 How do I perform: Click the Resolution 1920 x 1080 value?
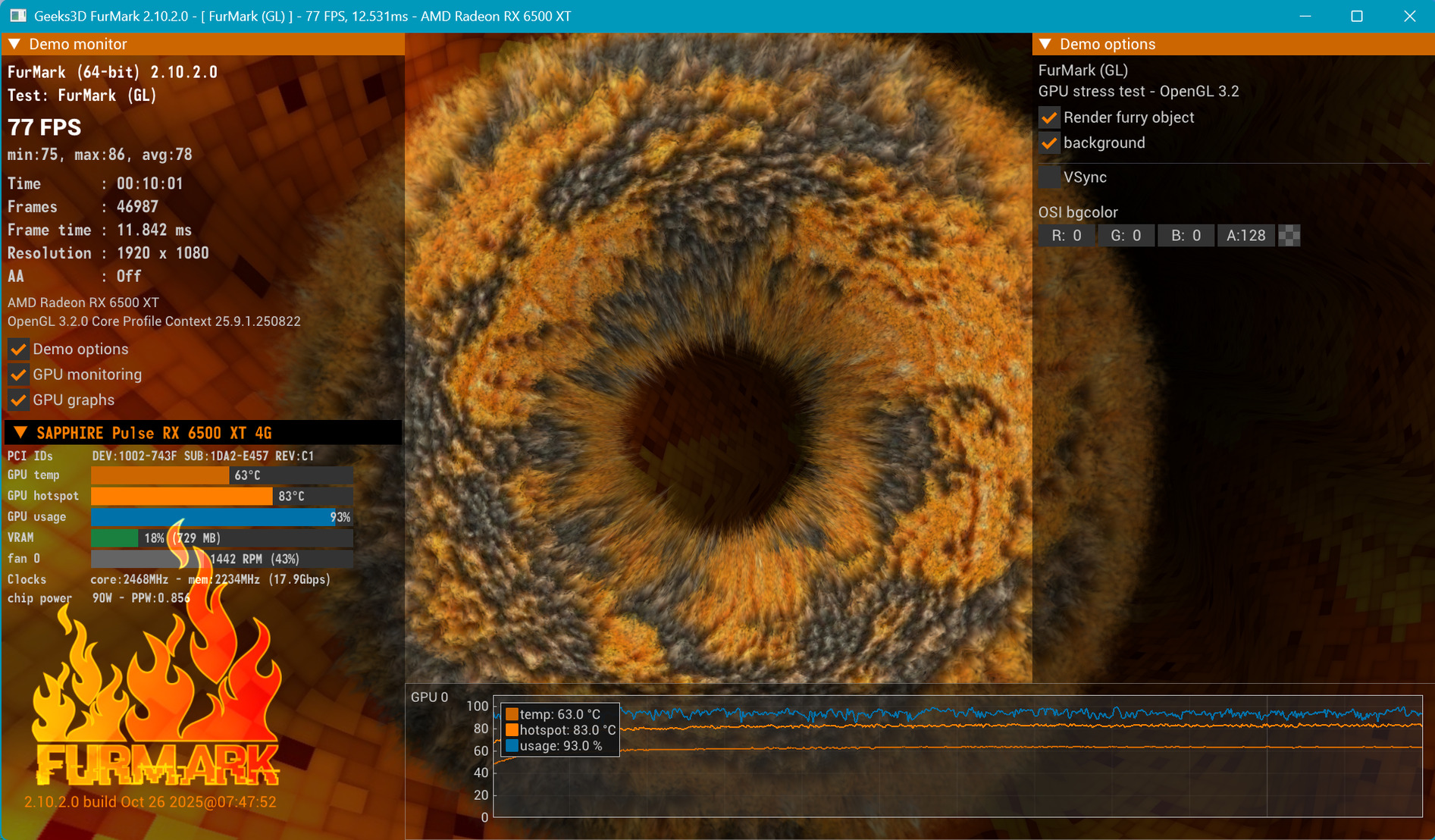pos(162,253)
